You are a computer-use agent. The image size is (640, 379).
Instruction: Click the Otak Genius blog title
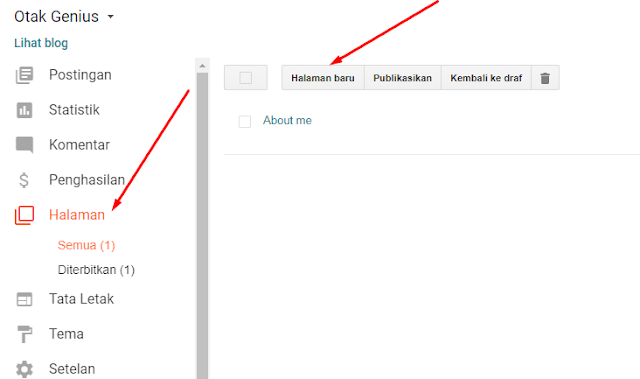point(56,17)
